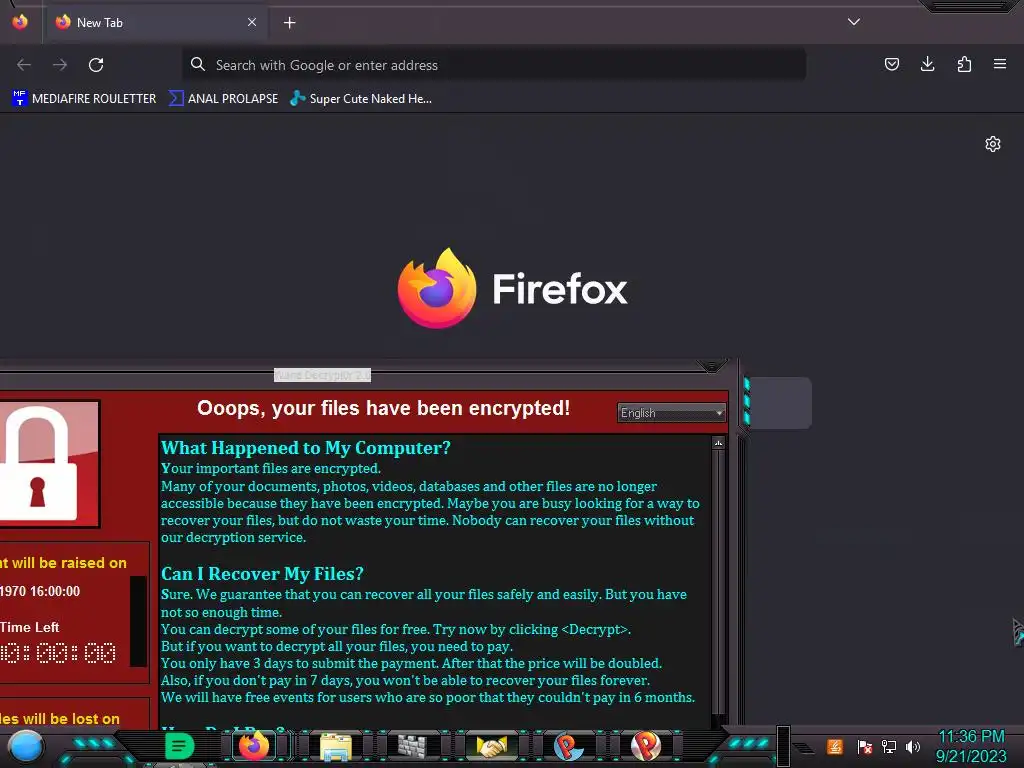Open the second bookmark in the bookmarks toolbar
Screen dimensions: 1024x768
click(223, 99)
